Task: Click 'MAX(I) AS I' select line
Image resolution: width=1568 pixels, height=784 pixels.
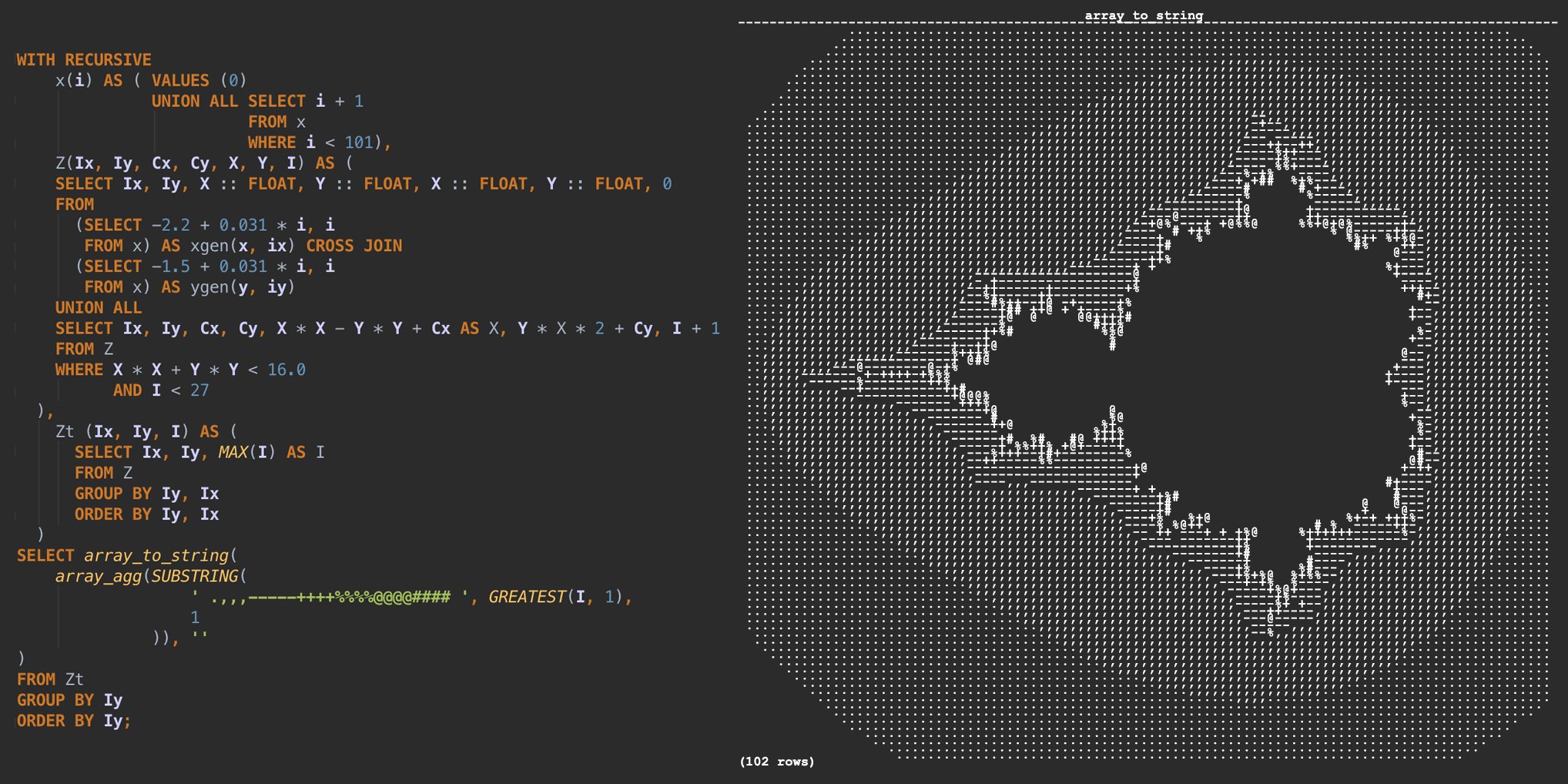Action: click(x=272, y=452)
